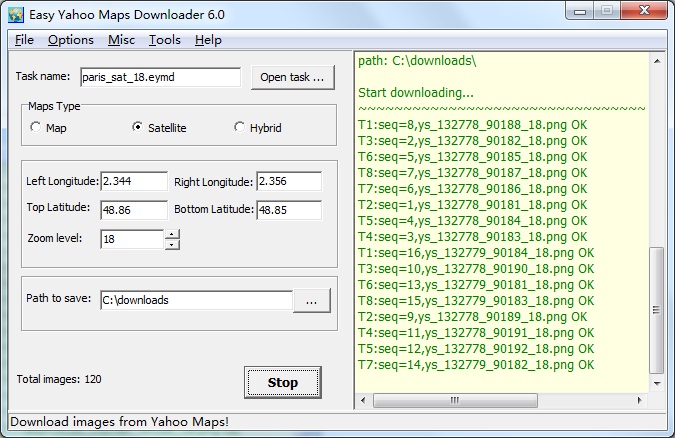Click the 'path: C:\downloads\' log line
Image resolution: width=675 pixels, height=438 pixels.
417,61
